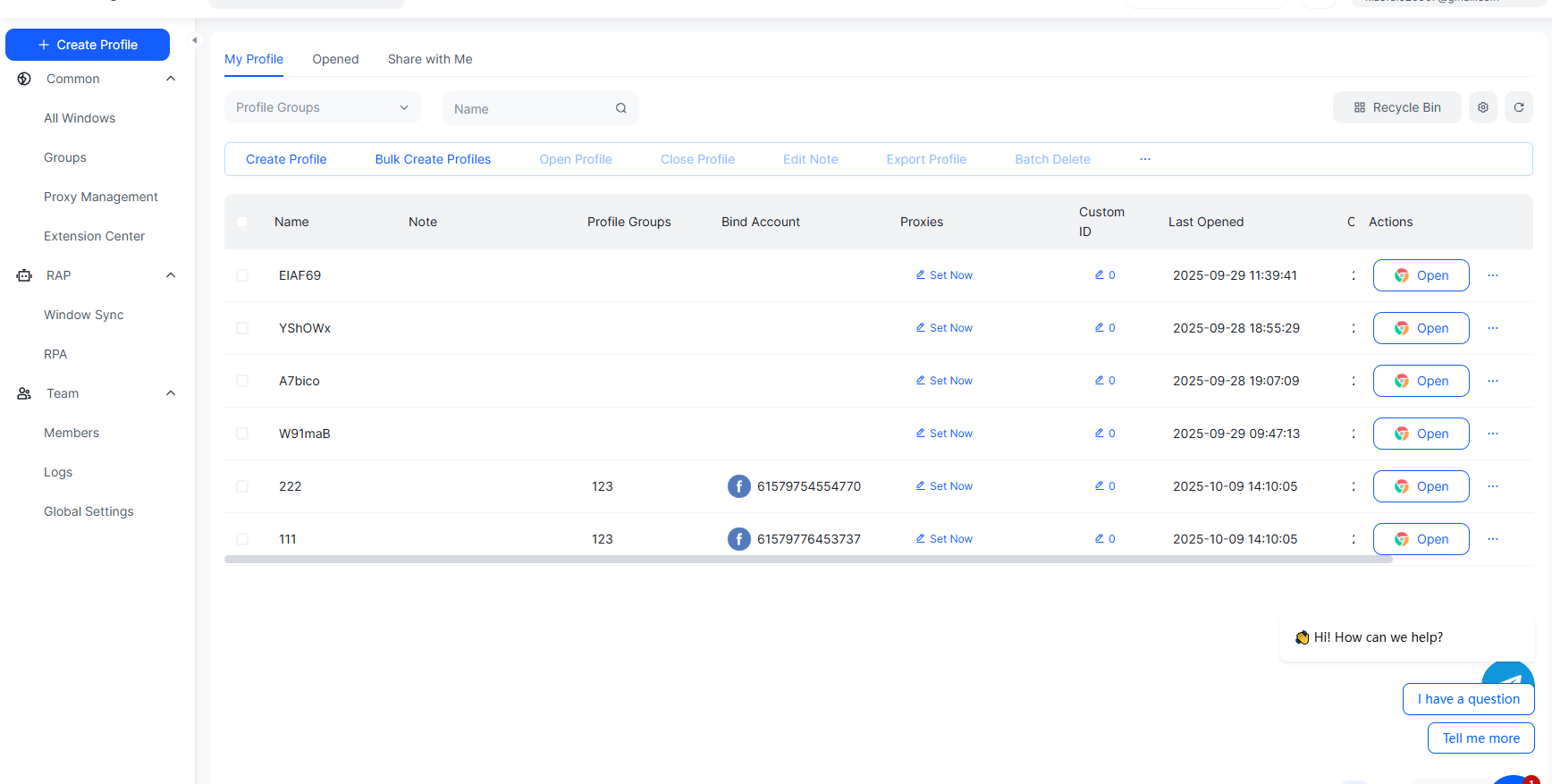
Task: Collapse the Common section in sidebar
Action: point(171,79)
